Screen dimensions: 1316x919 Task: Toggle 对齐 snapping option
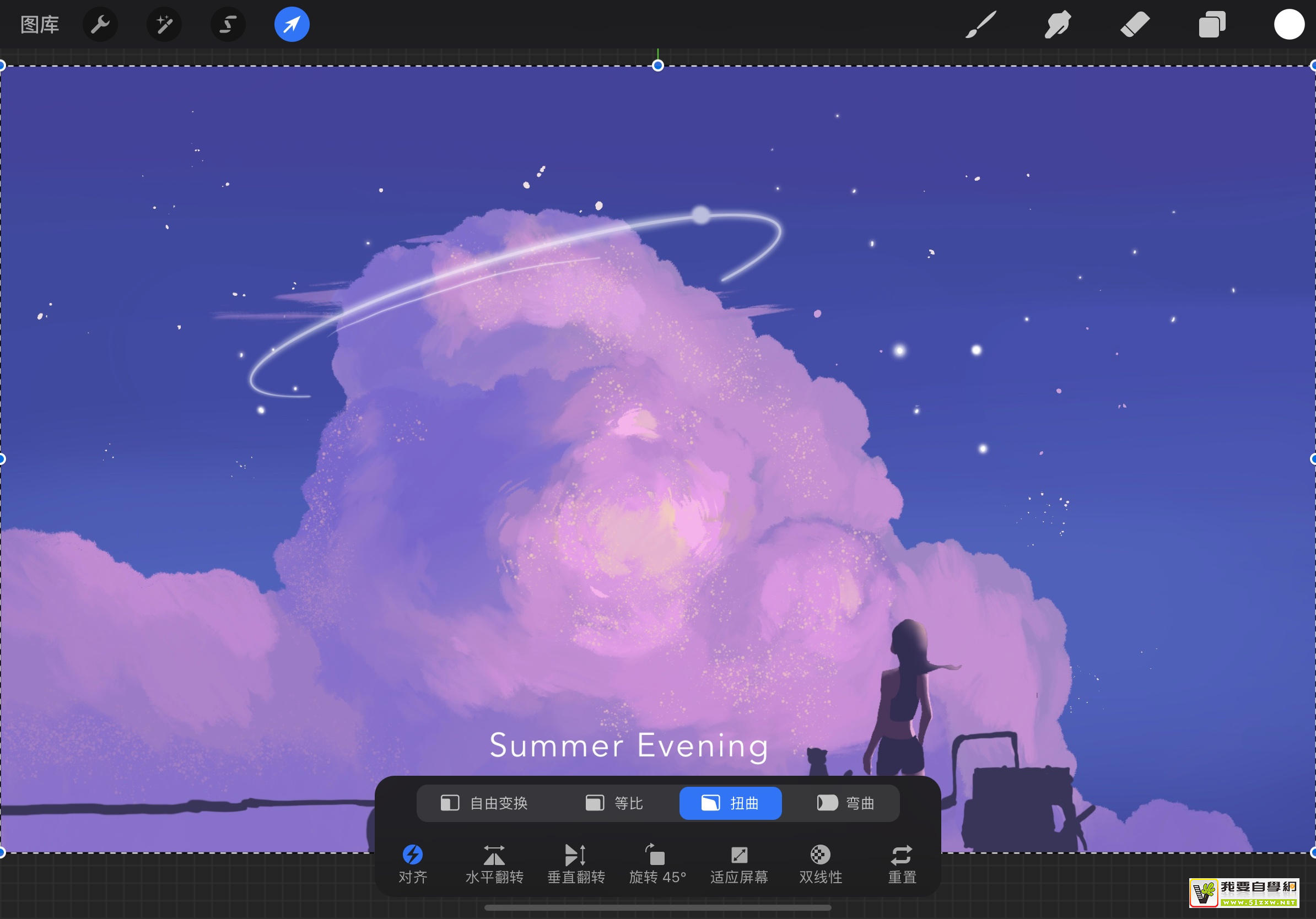[x=413, y=863]
